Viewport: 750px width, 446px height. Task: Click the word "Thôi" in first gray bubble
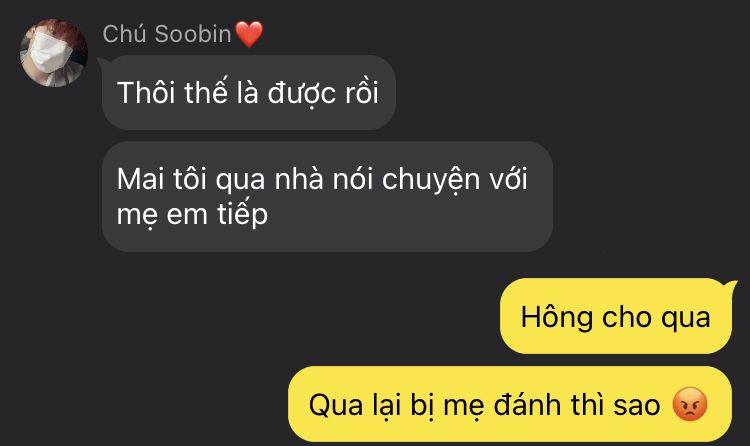146,92
